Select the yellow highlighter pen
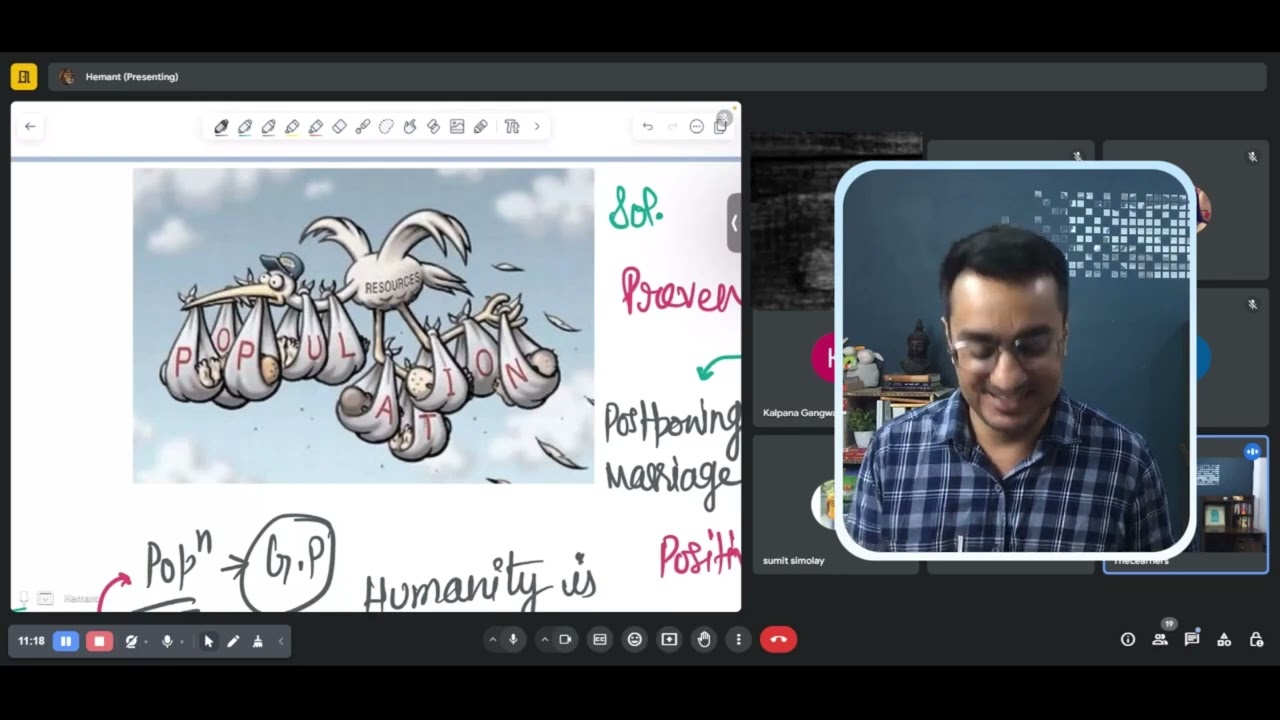 click(292, 126)
